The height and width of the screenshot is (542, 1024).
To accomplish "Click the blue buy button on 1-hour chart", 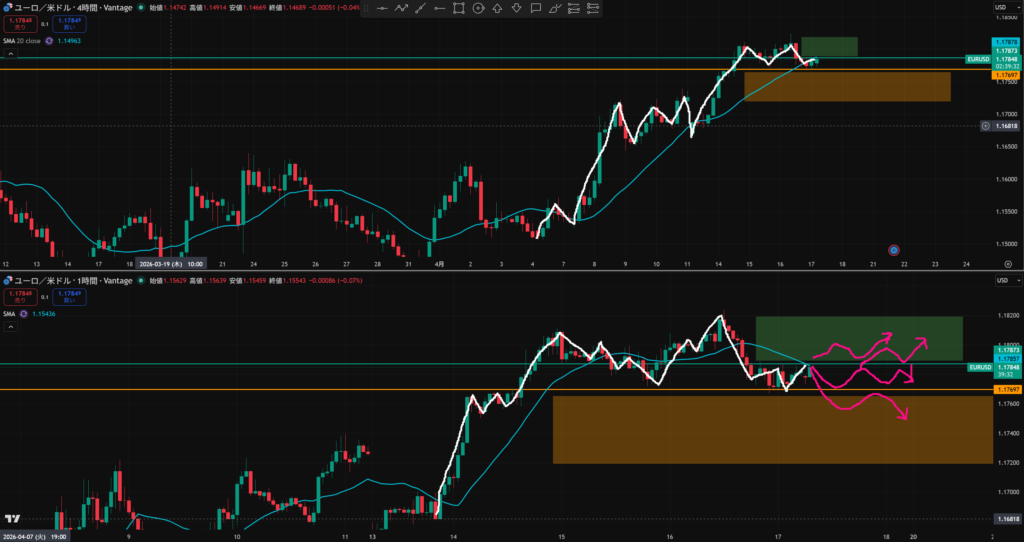I will pyautogui.click(x=67, y=297).
